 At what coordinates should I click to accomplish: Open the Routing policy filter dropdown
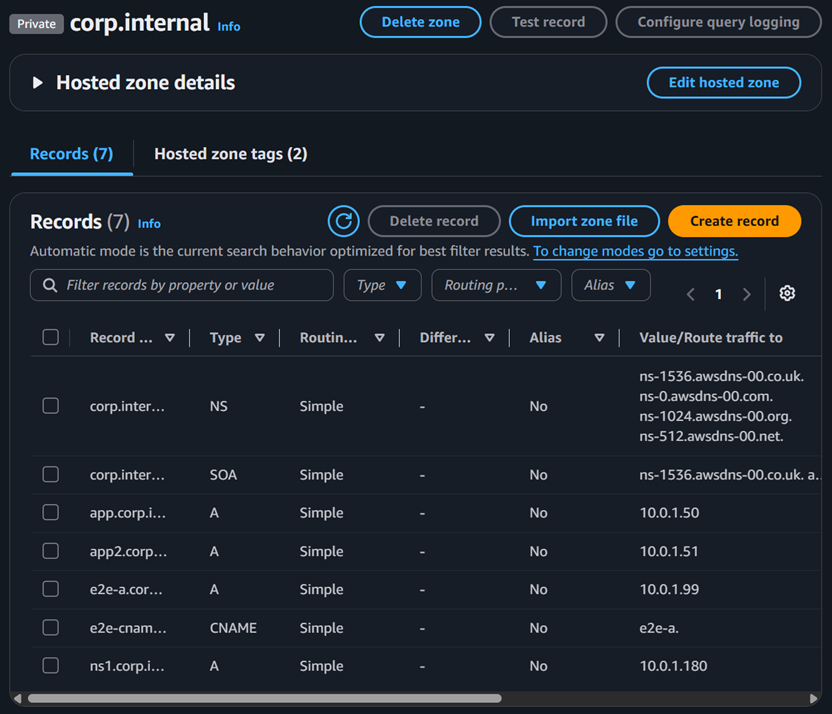click(x=496, y=285)
